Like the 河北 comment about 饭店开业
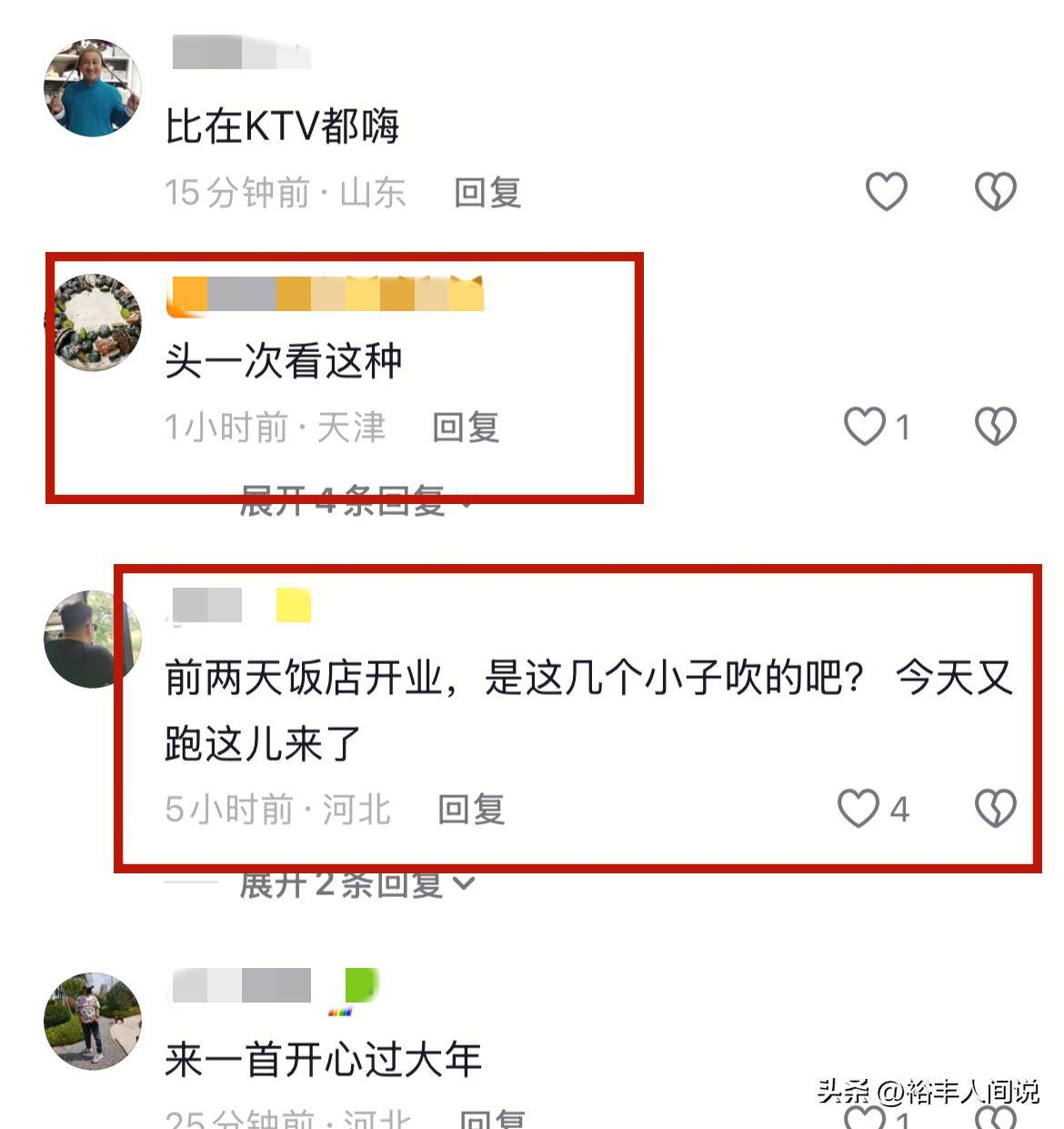1064x1129 pixels. [x=858, y=808]
